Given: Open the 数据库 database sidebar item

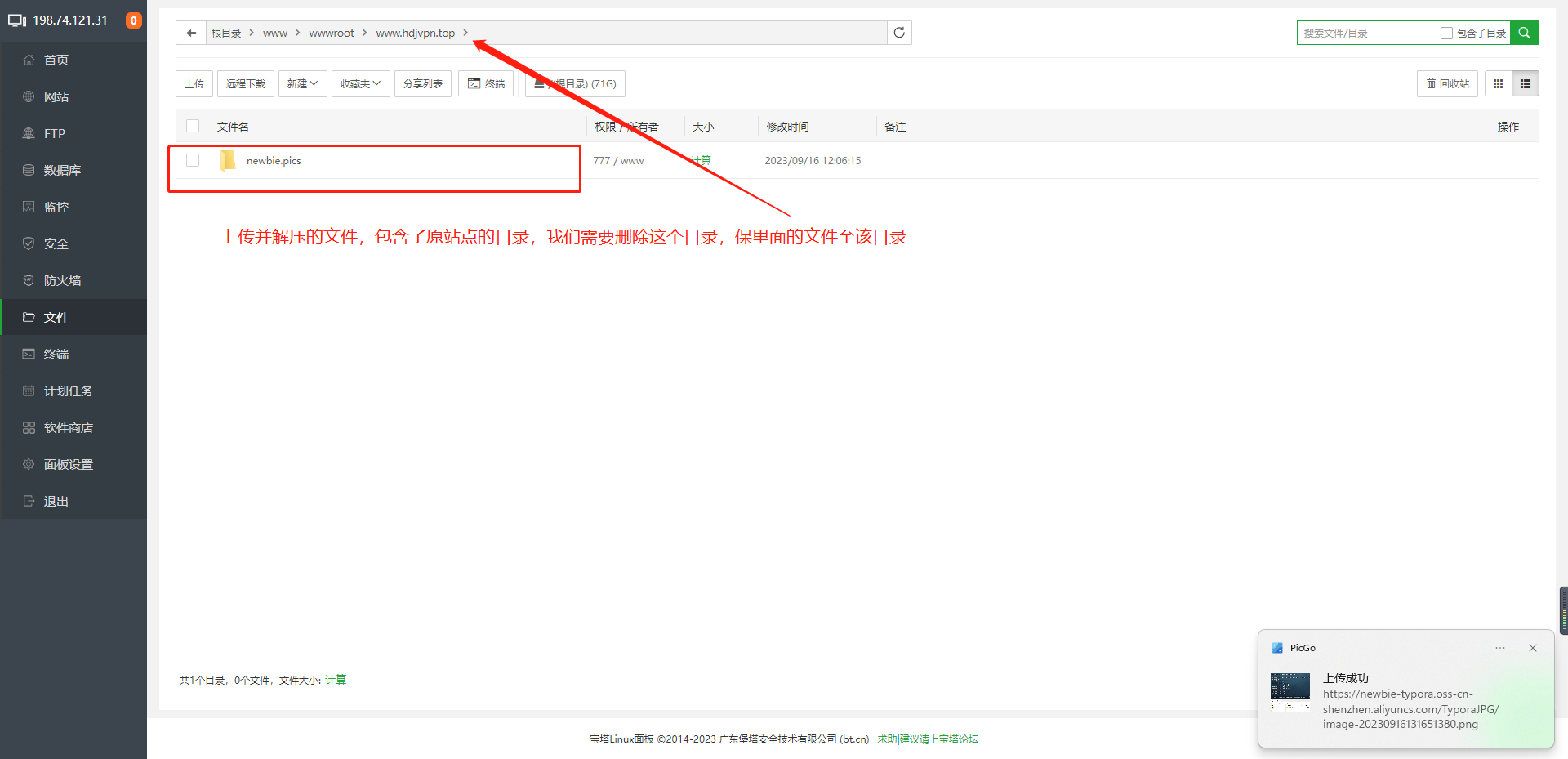Looking at the screenshot, I should (x=73, y=170).
